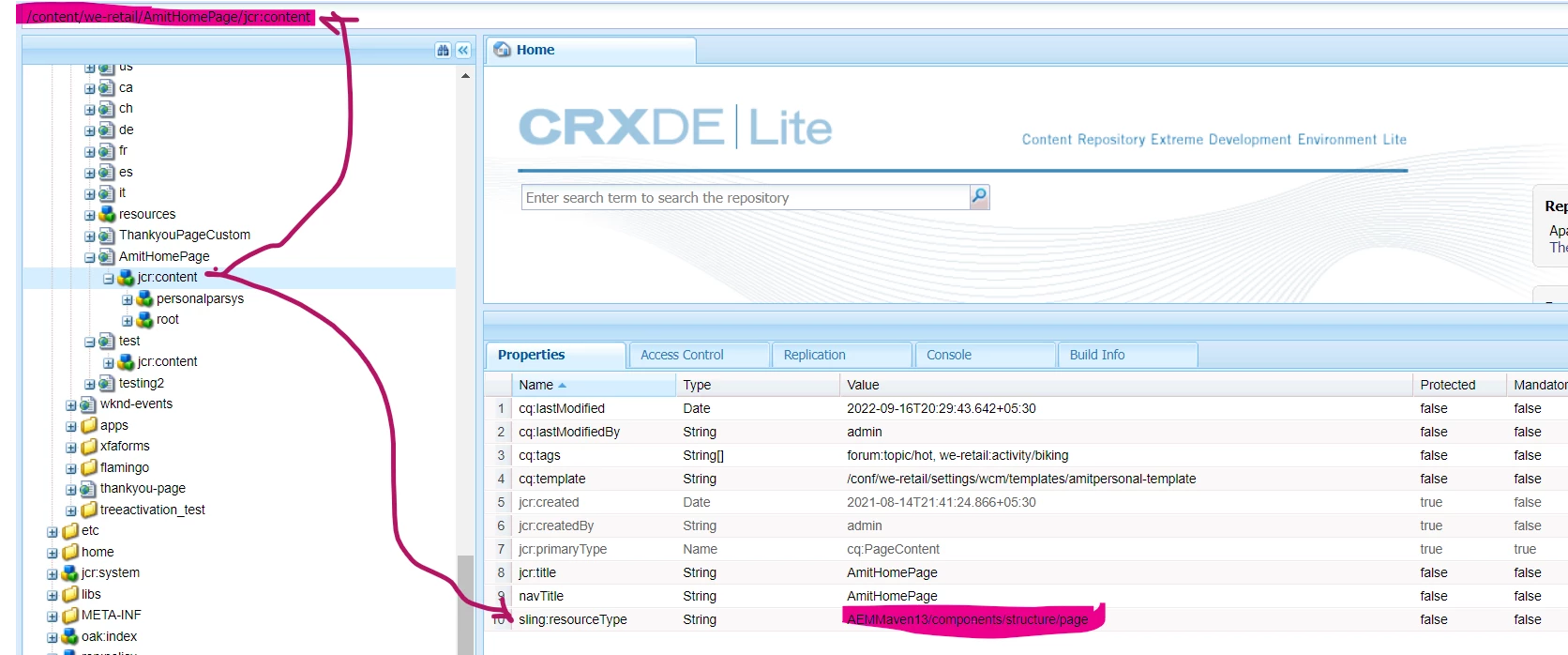This screenshot has height=655, width=1568.
Task: Click the repository search input field
Action: (746, 197)
